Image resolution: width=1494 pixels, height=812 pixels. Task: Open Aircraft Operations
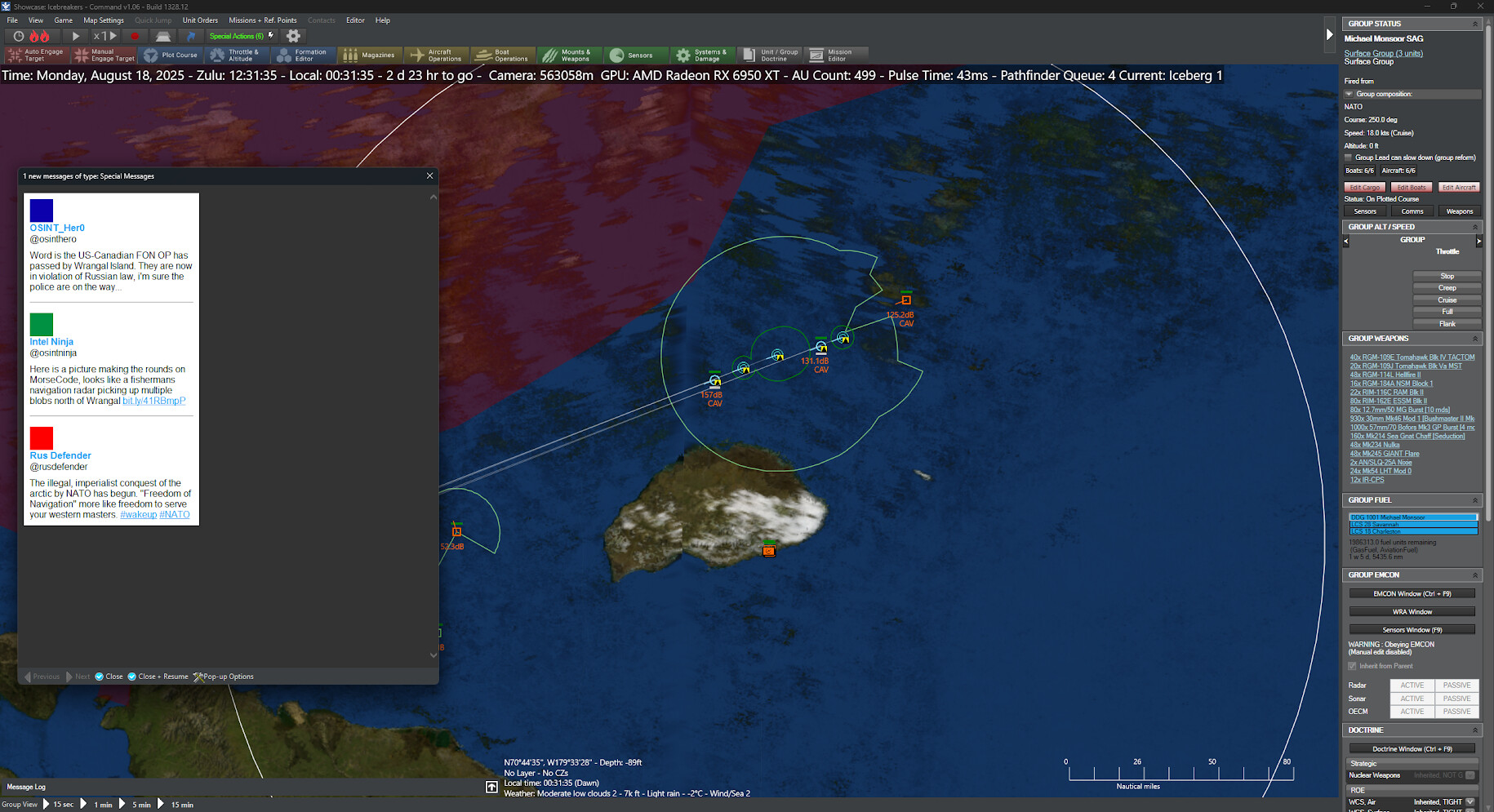tap(437, 55)
